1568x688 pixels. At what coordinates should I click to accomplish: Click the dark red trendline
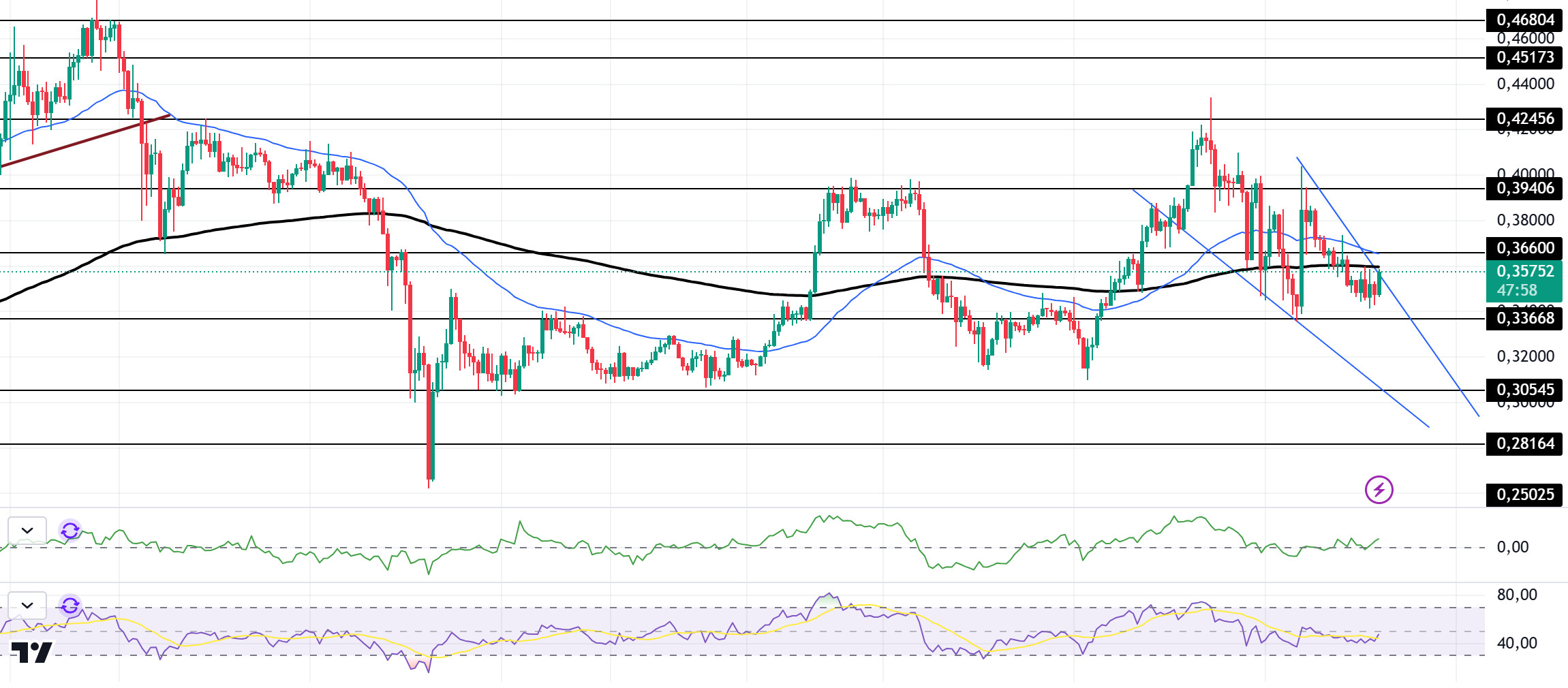[x=85, y=140]
